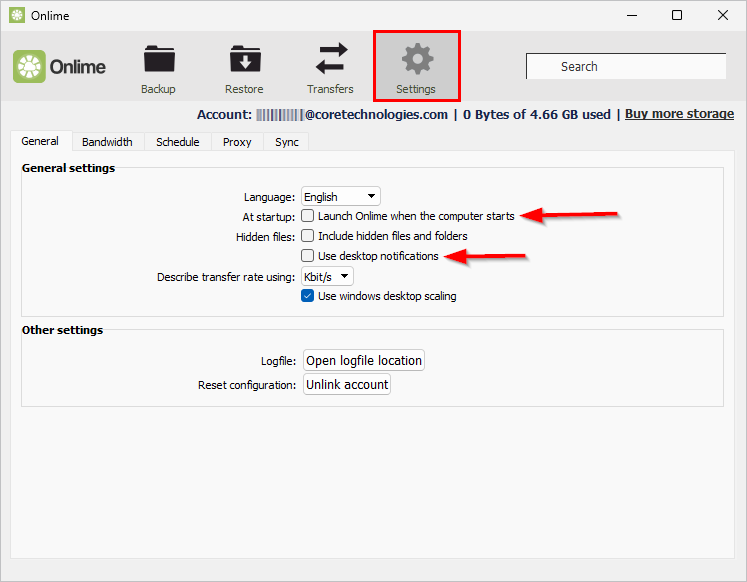Click the 'Reset configuration:' label
Screen dimensions: 747x582
coord(247,385)
